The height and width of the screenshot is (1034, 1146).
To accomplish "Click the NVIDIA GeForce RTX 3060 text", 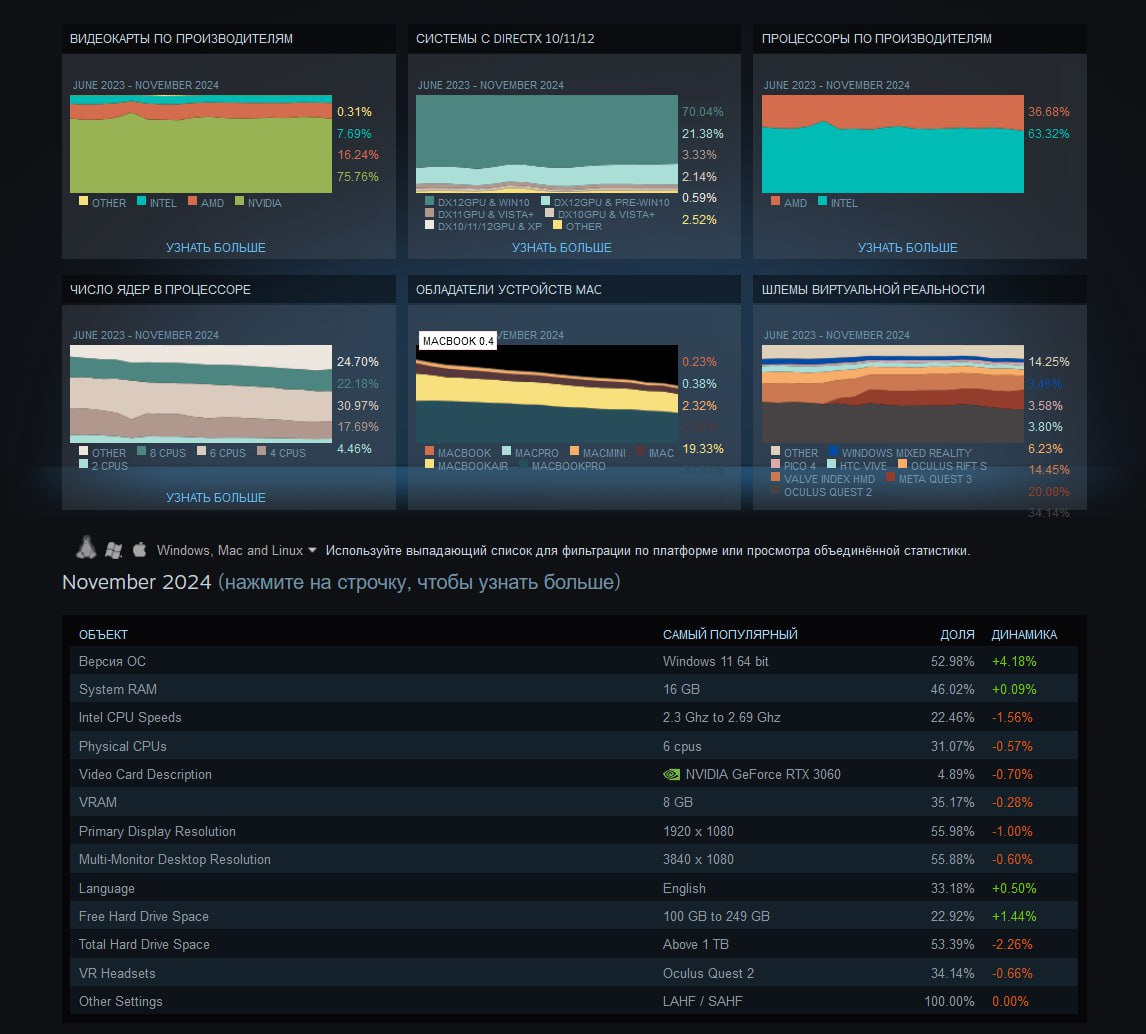I will (763, 774).
